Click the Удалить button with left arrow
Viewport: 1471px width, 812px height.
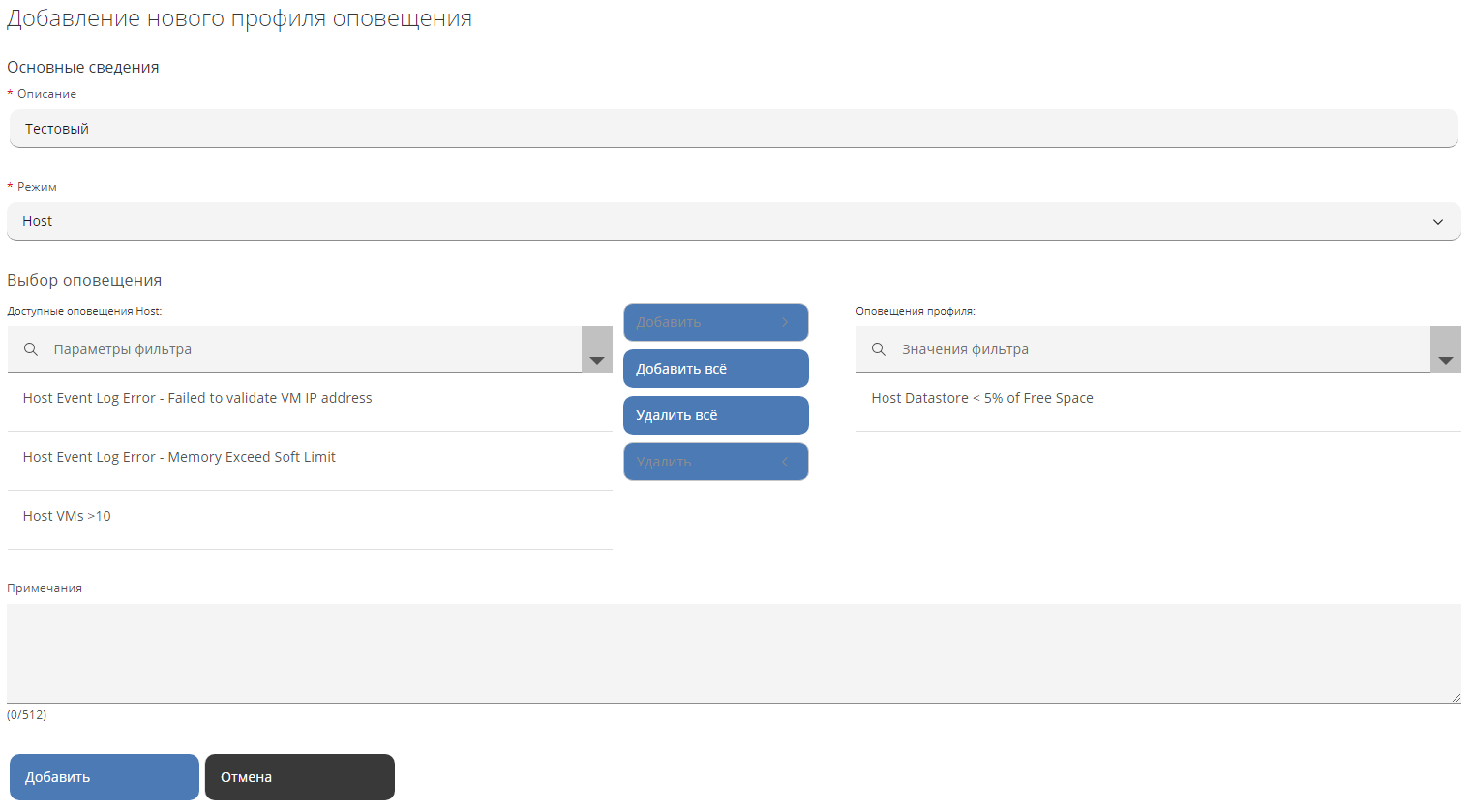click(715, 462)
